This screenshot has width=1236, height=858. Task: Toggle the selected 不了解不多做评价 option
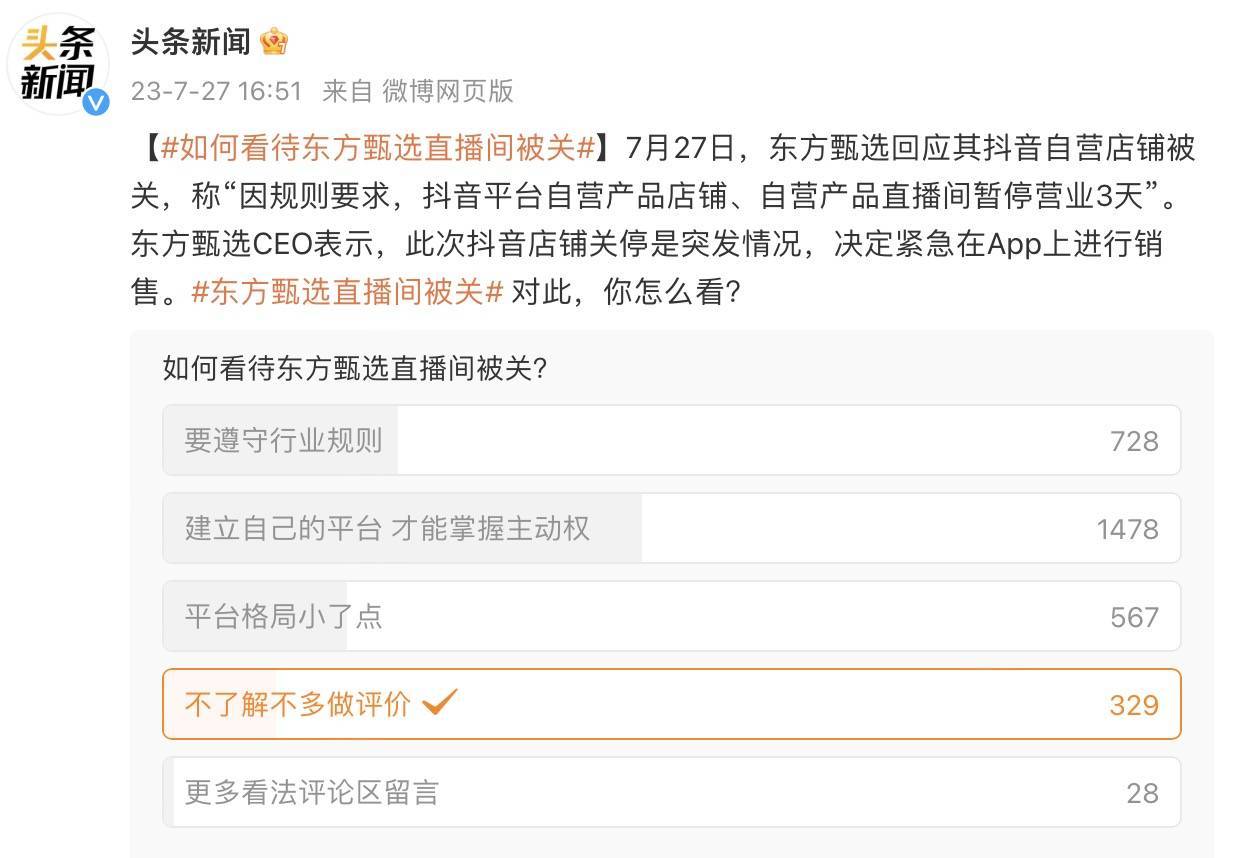(297, 704)
